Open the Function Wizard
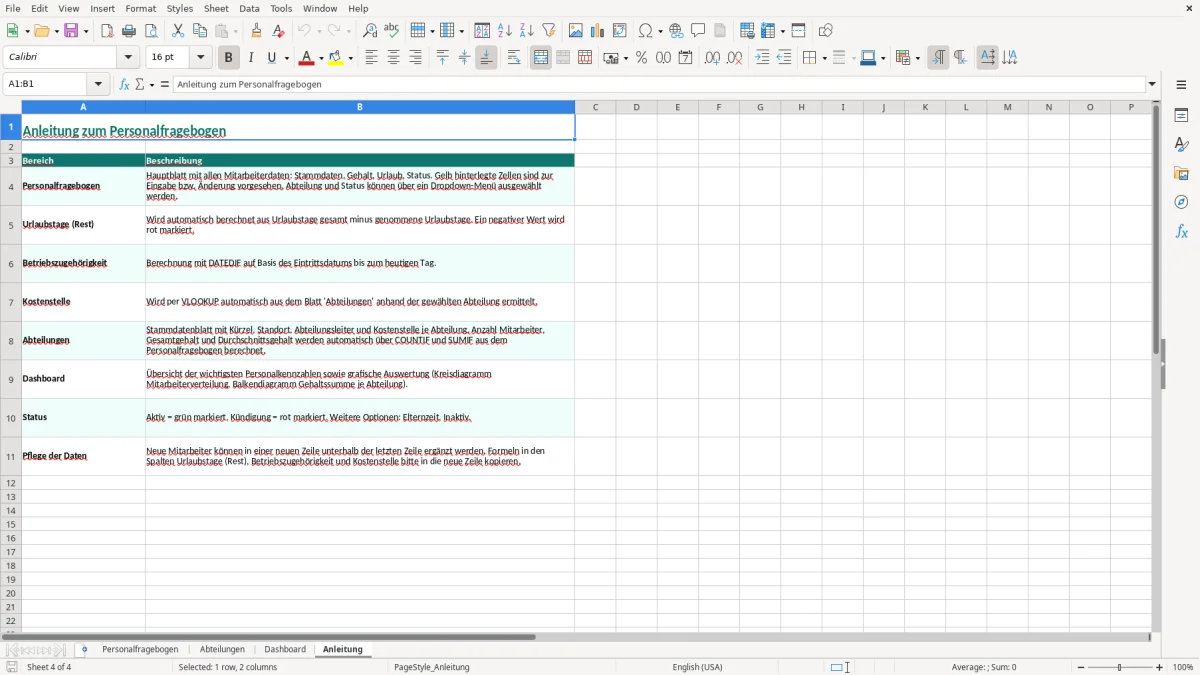 coord(125,85)
